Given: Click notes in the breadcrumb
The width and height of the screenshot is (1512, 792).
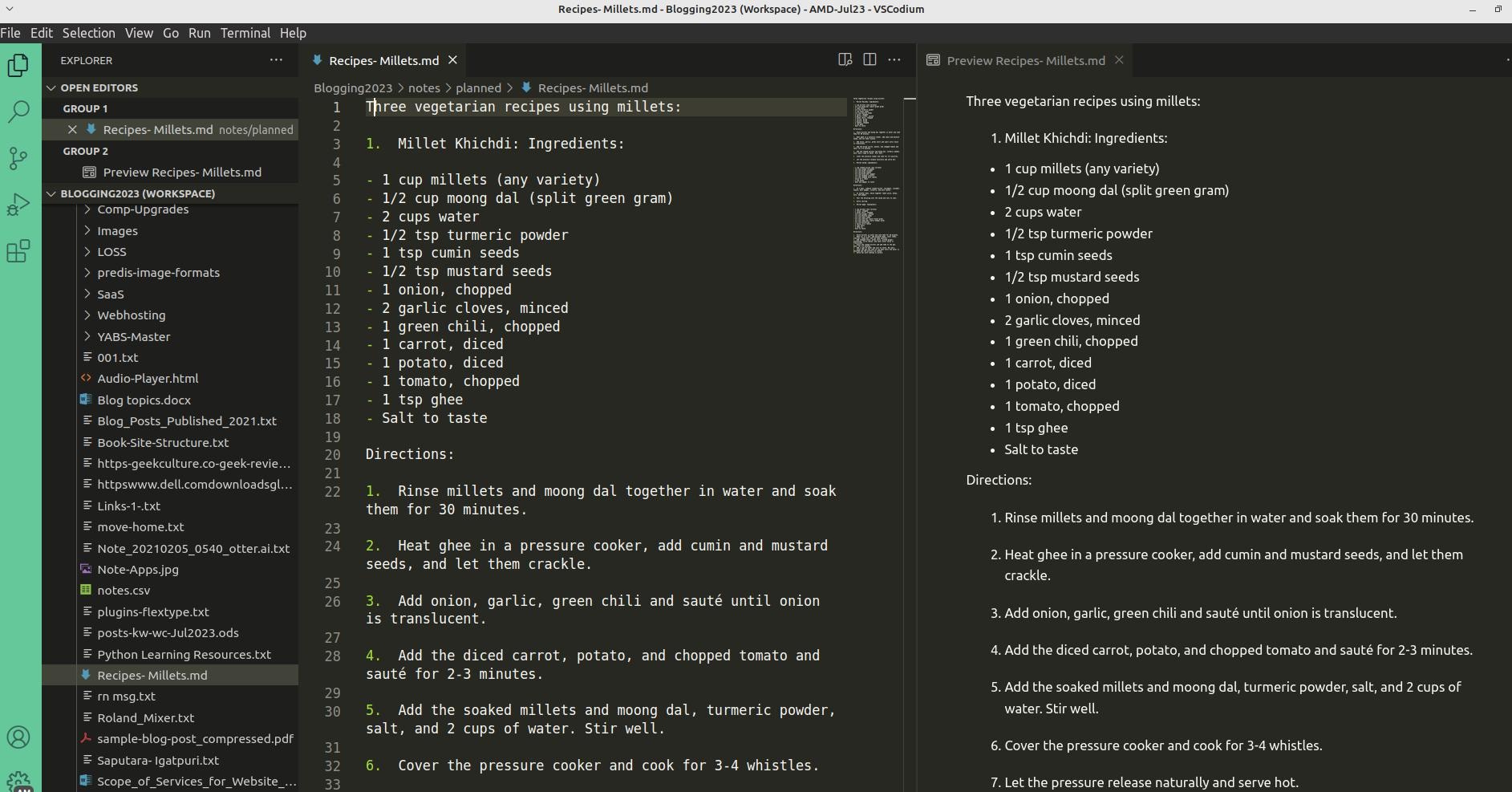Looking at the screenshot, I should click(x=424, y=87).
